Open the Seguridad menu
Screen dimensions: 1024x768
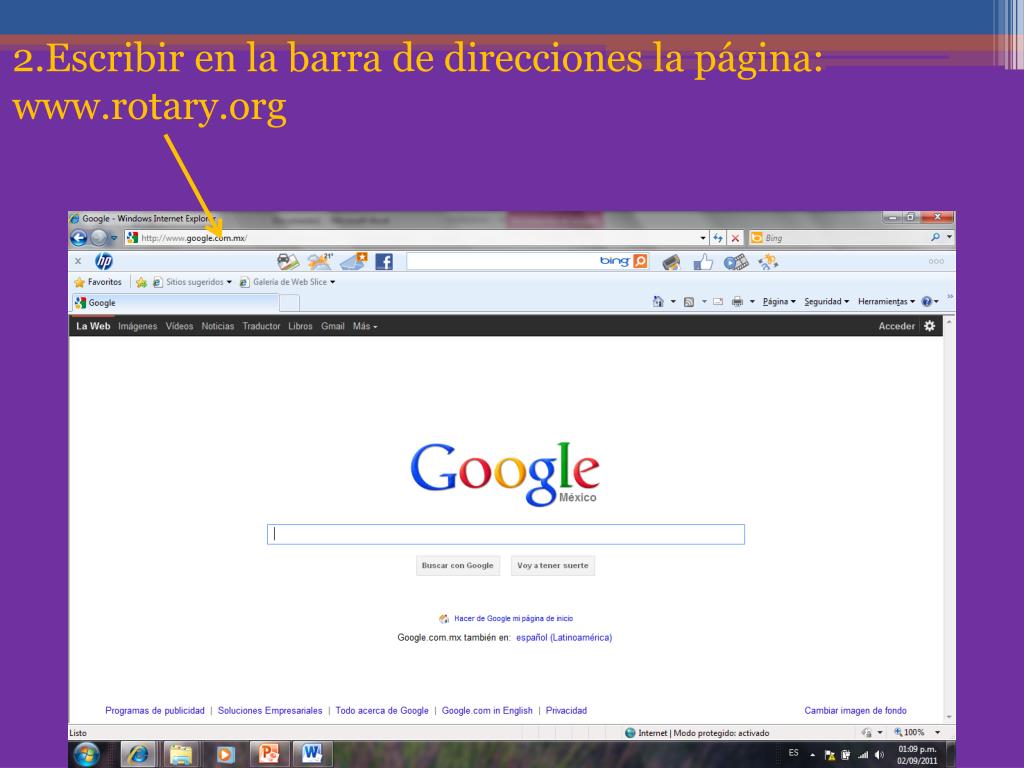(x=826, y=302)
